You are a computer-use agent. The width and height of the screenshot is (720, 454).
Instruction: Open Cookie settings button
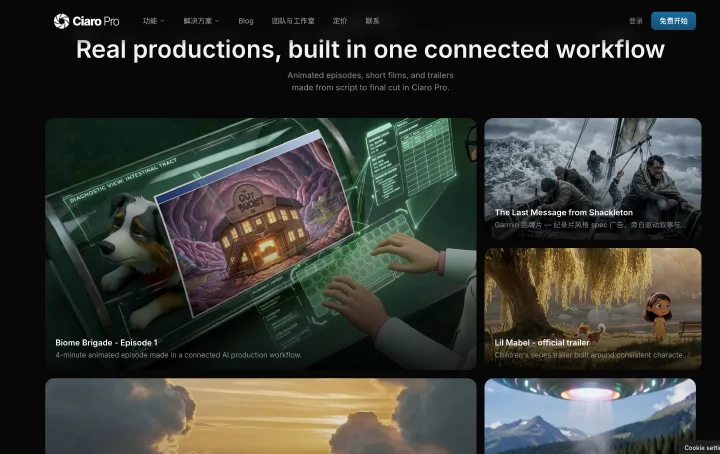[701, 448]
